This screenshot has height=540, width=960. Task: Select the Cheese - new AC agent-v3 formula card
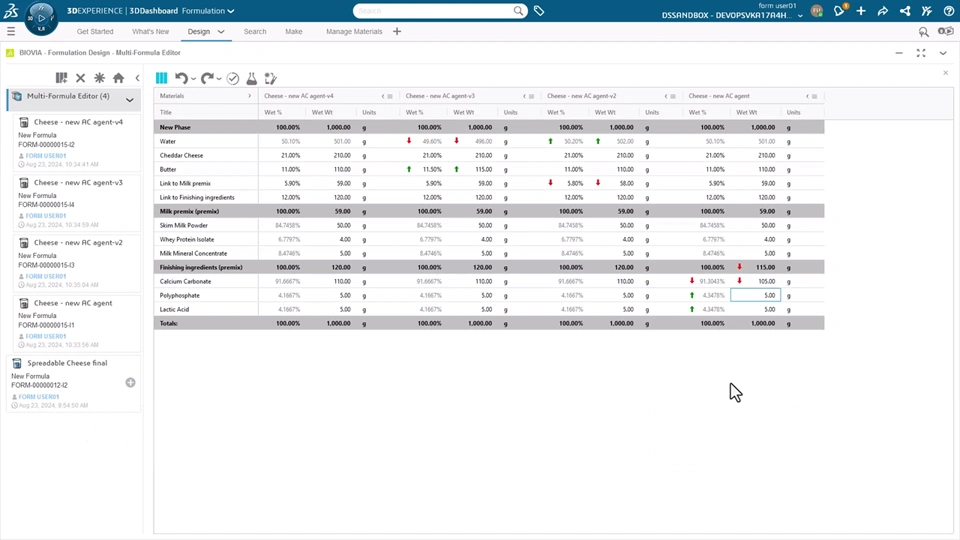77,203
